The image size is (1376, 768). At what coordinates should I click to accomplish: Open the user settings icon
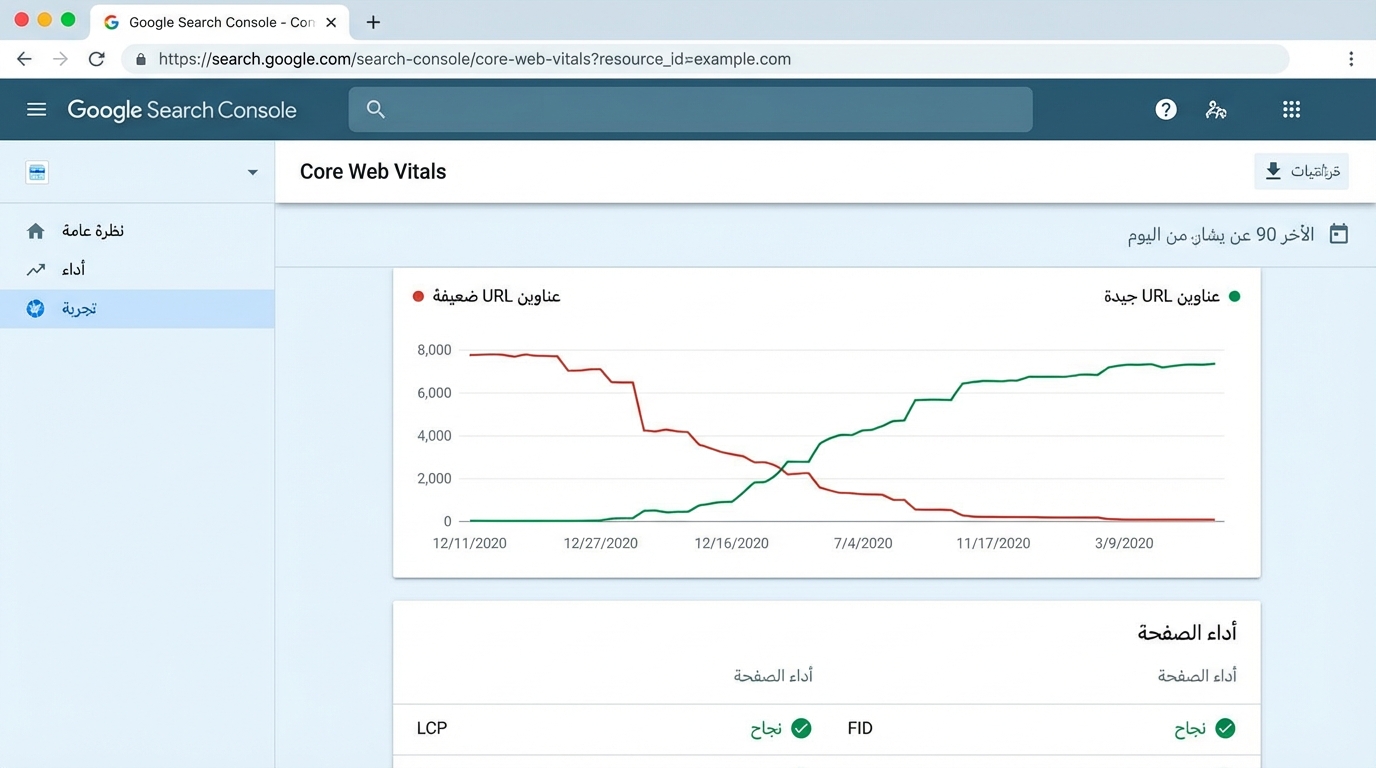[1216, 110]
